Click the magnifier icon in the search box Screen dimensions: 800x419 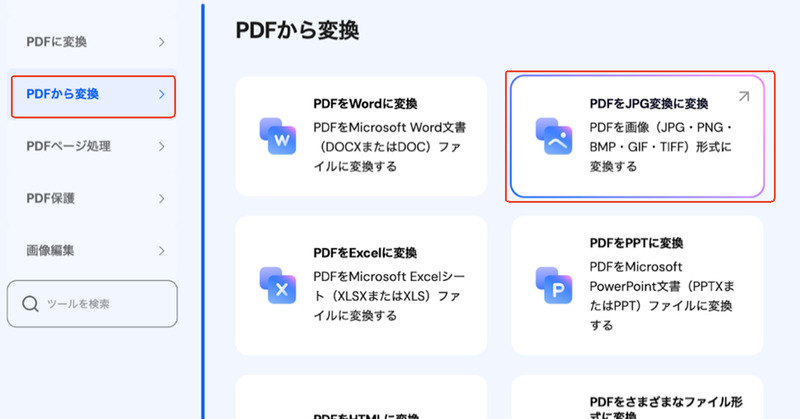pos(30,304)
